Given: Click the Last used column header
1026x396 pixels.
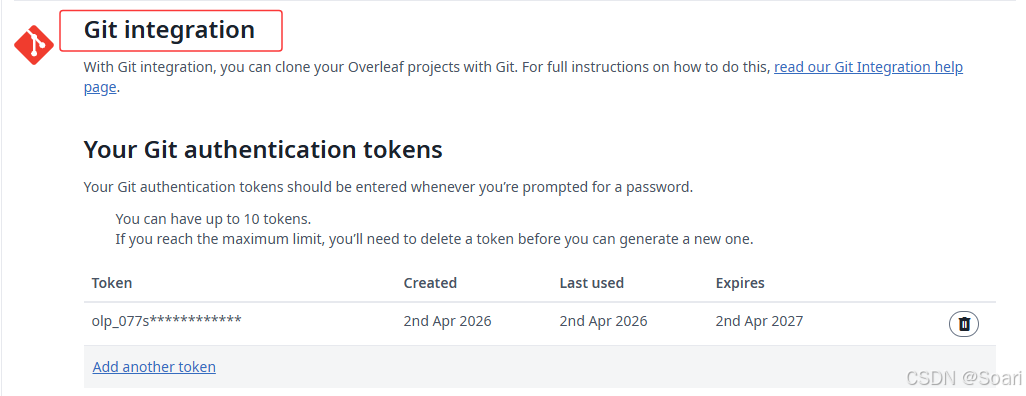Looking at the screenshot, I should pos(592,283).
